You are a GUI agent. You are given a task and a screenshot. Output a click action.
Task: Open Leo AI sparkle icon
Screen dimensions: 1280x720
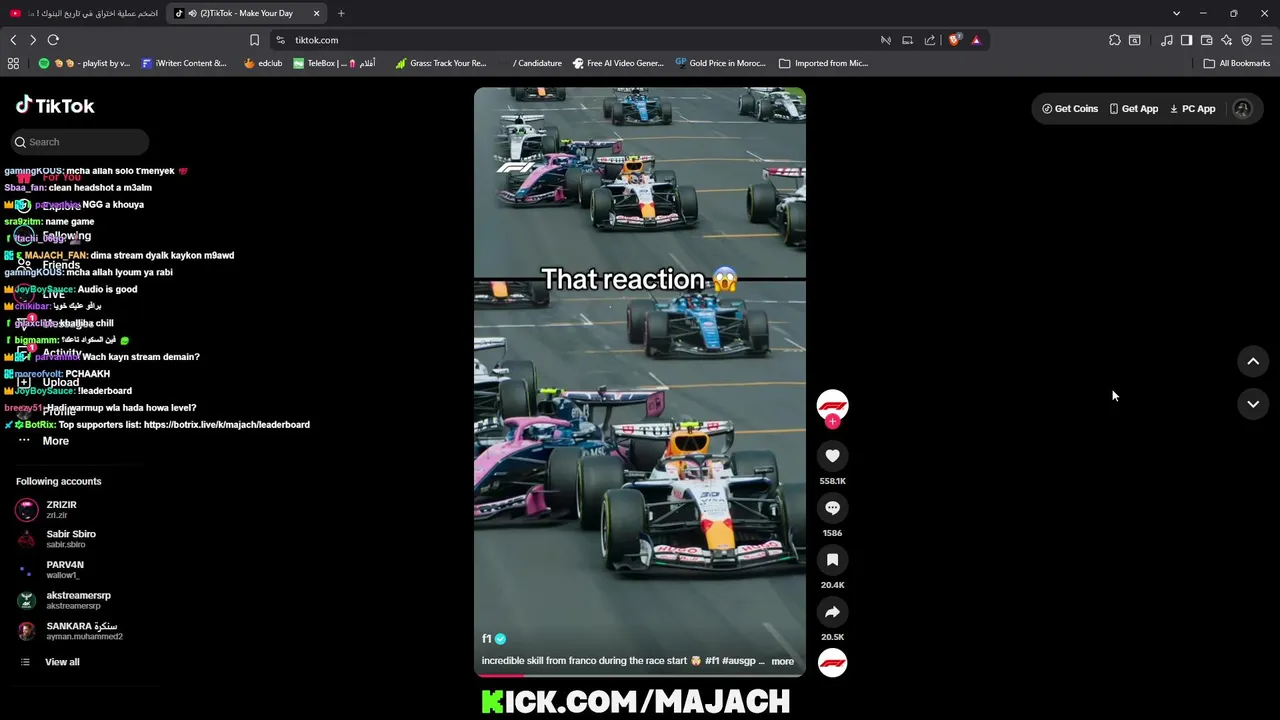[1226, 40]
